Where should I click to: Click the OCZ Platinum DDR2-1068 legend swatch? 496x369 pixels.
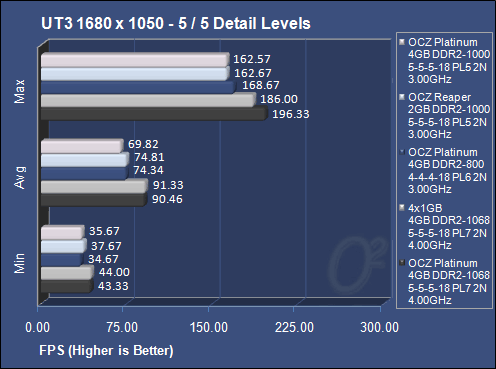pos(402,263)
